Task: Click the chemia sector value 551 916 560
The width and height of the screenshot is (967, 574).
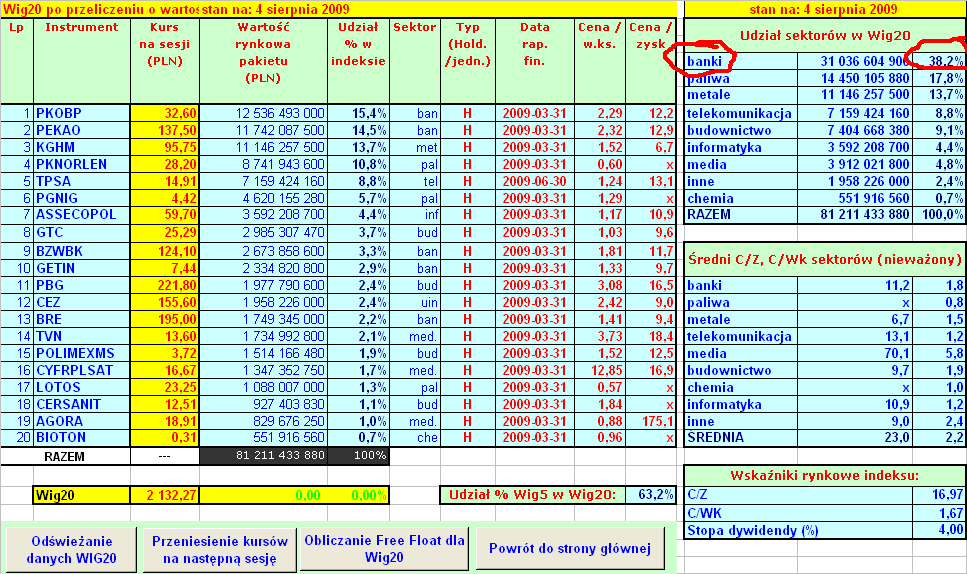Action: pyautogui.click(x=855, y=198)
